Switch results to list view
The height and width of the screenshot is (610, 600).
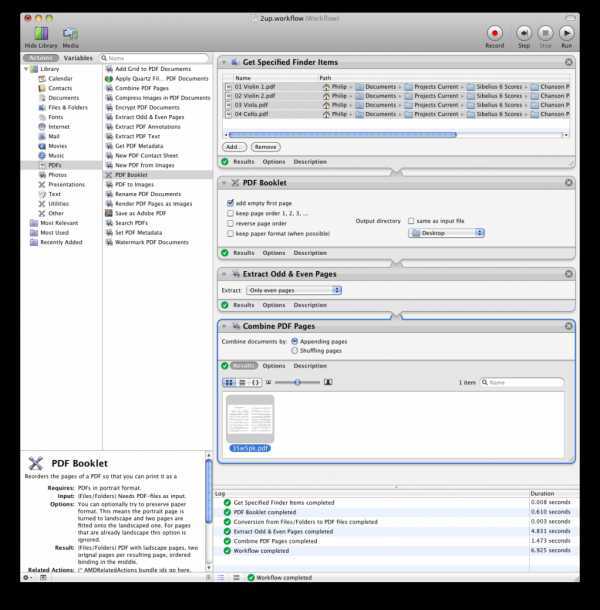(242, 382)
